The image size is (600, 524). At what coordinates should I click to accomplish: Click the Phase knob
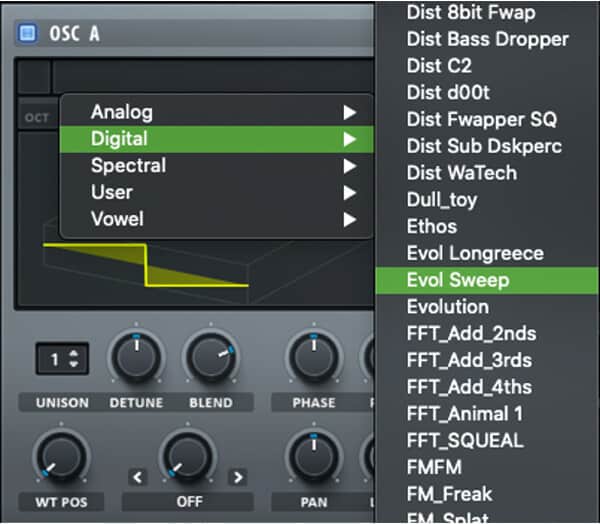click(x=314, y=357)
